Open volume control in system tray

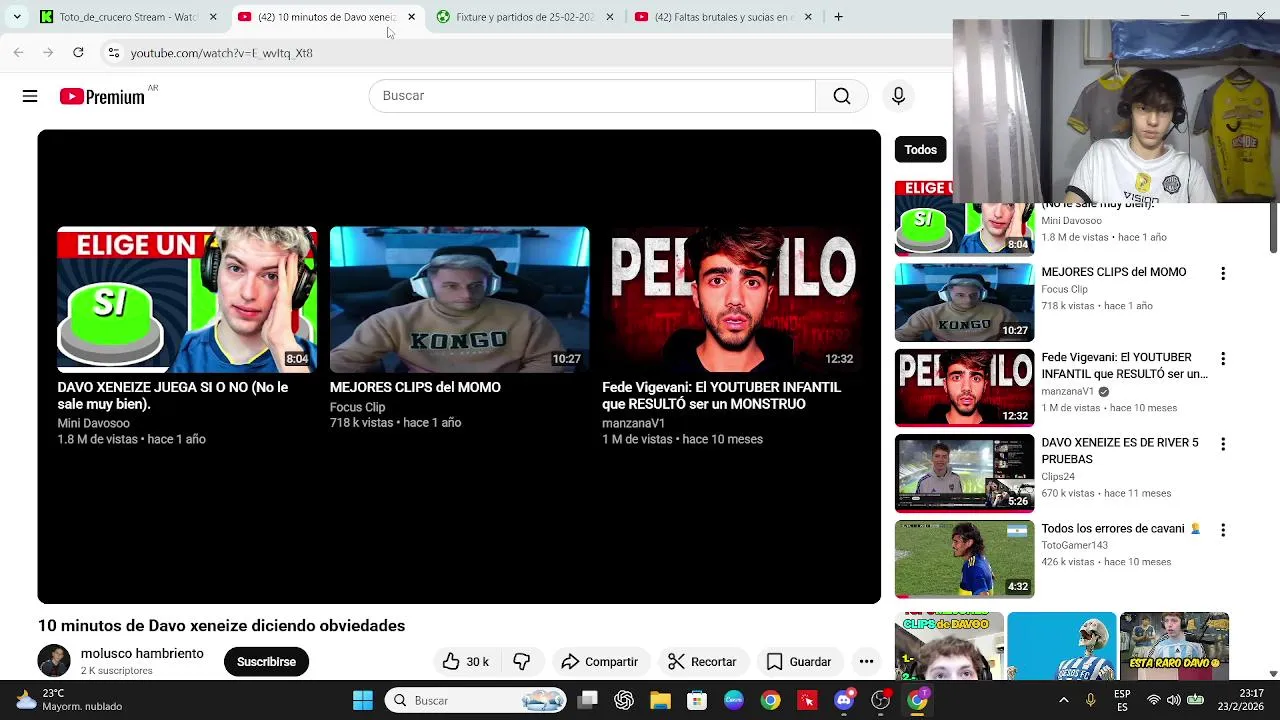(x=1173, y=700)
